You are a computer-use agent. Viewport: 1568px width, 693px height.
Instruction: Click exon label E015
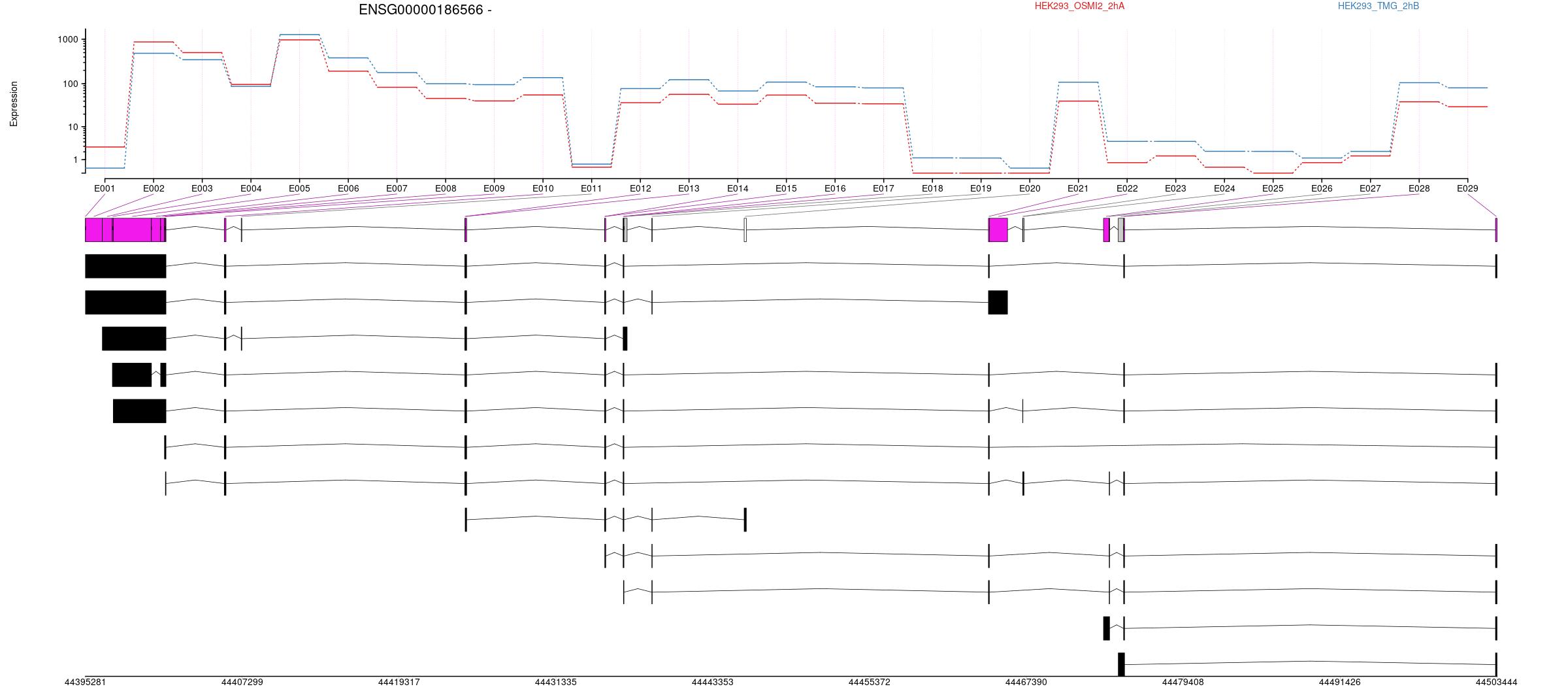[x=786, y=189]
